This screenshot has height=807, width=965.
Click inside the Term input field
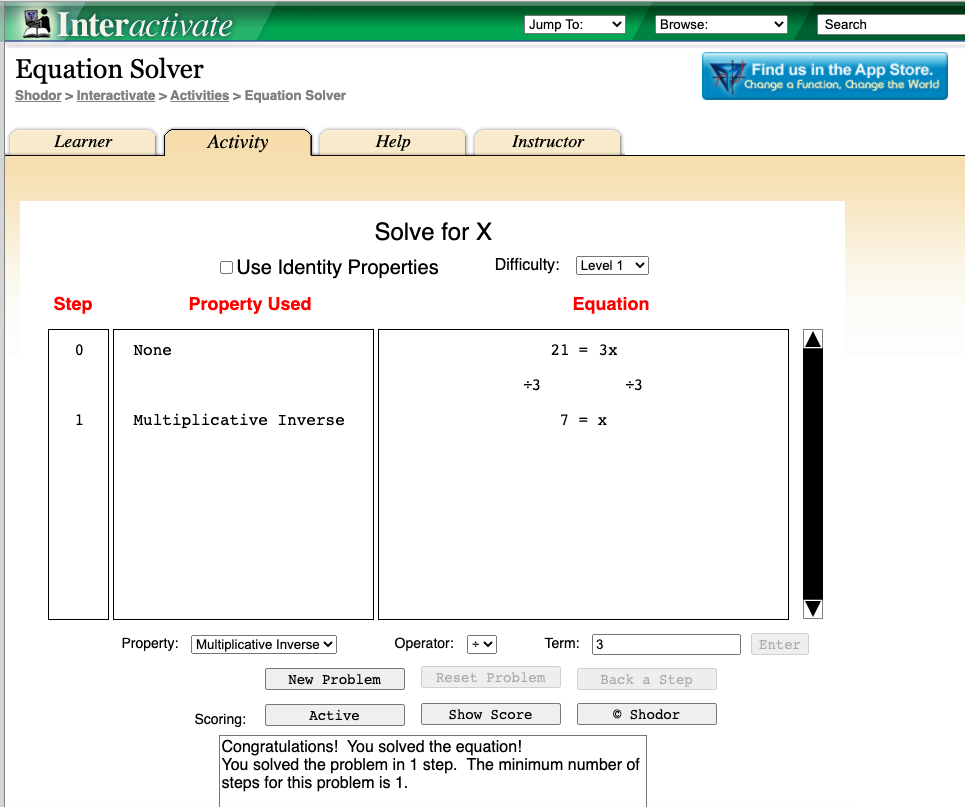click(x=666, y=645)
